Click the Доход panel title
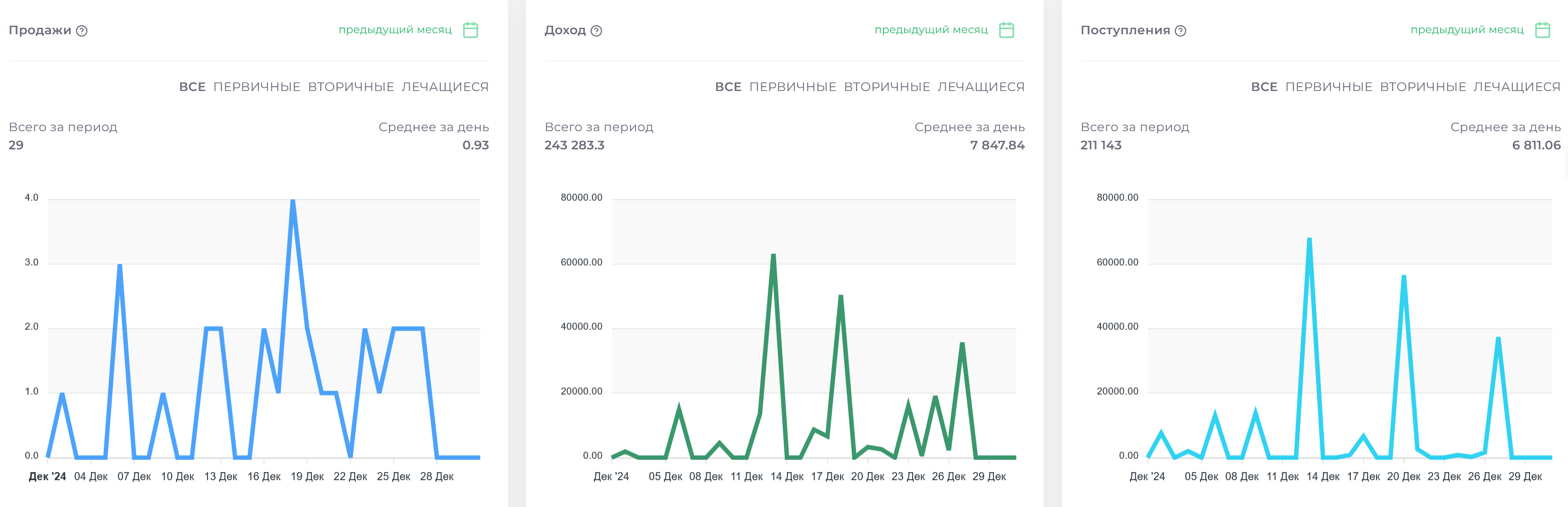 tap(565, 31)
